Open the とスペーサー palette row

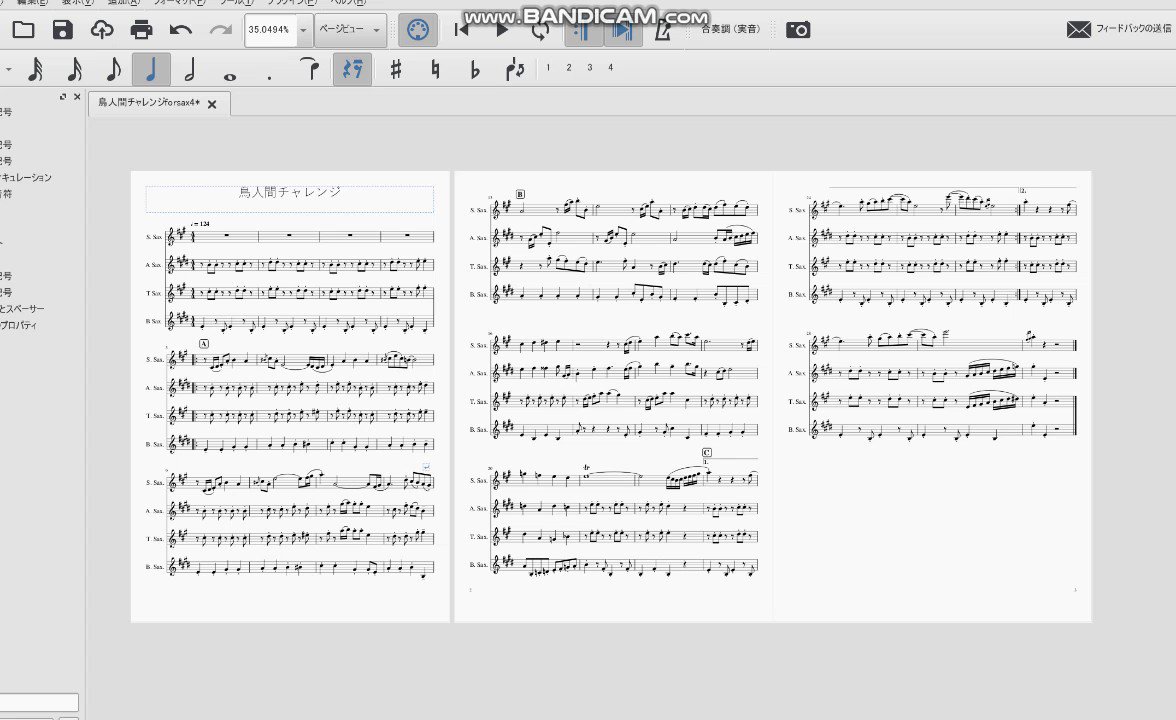pos(22,308)
